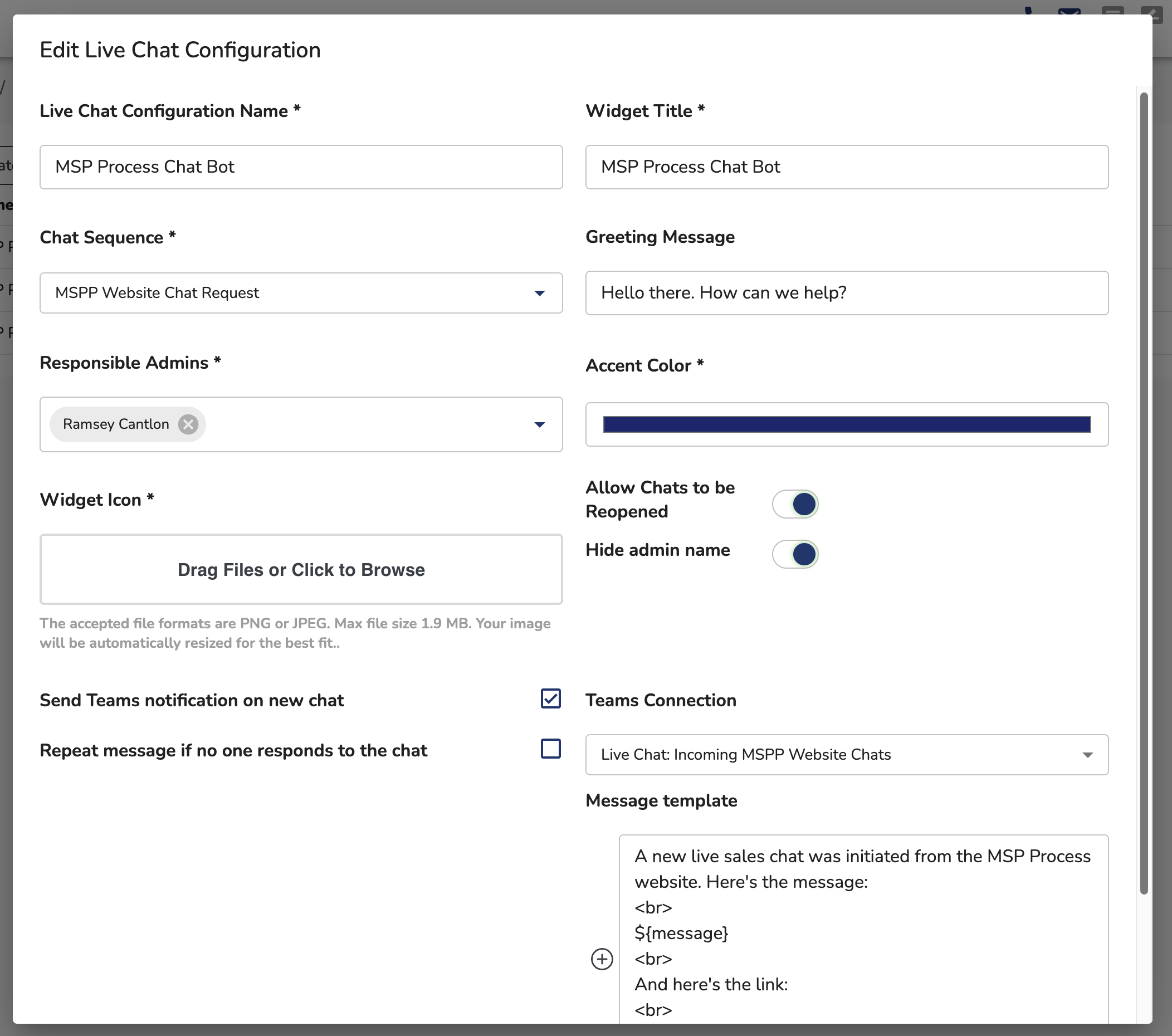Toggle Allow Chats to be Reopened

795,504
